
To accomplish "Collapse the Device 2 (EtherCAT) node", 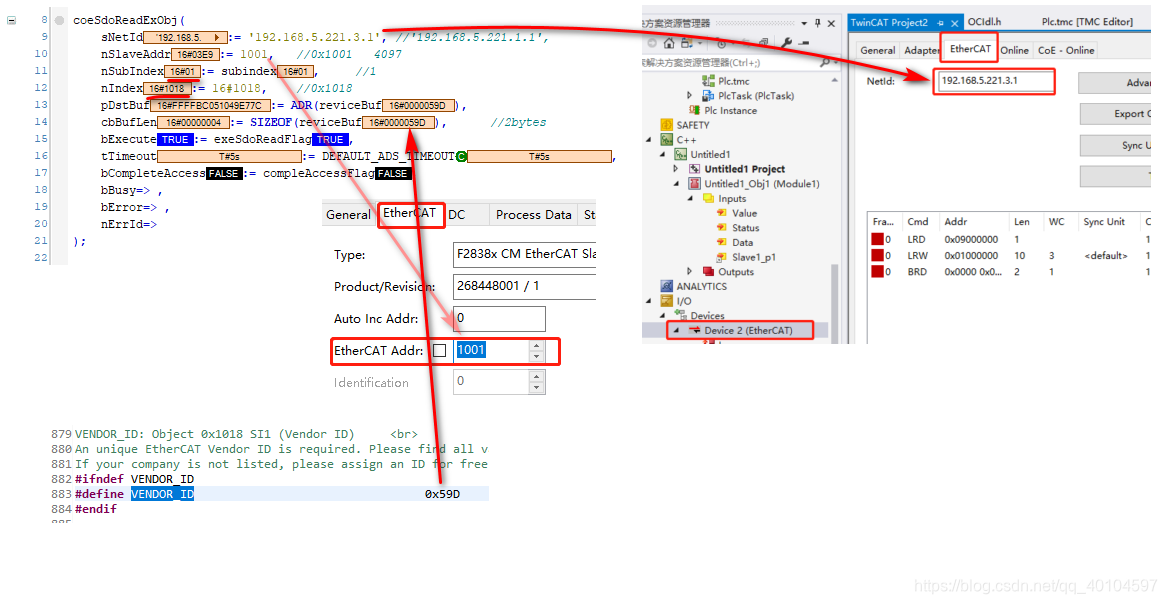I will [x=676, y=330].
